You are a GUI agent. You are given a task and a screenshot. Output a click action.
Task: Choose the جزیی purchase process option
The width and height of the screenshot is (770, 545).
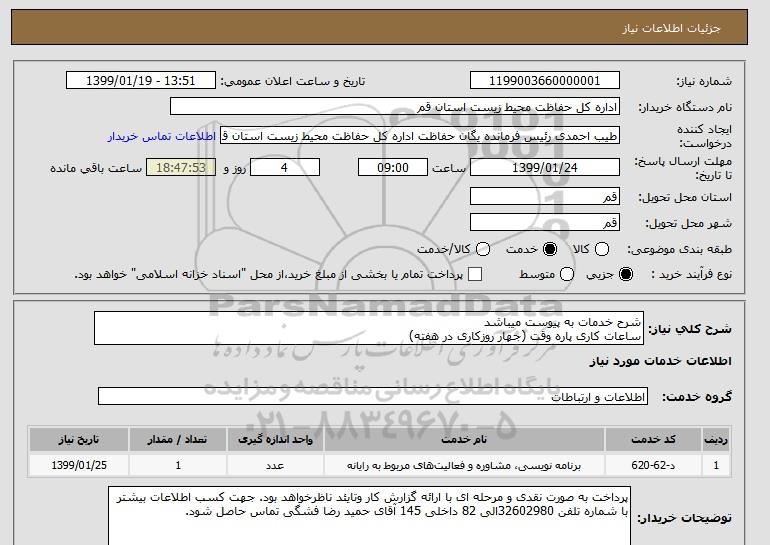coord(626,274)
